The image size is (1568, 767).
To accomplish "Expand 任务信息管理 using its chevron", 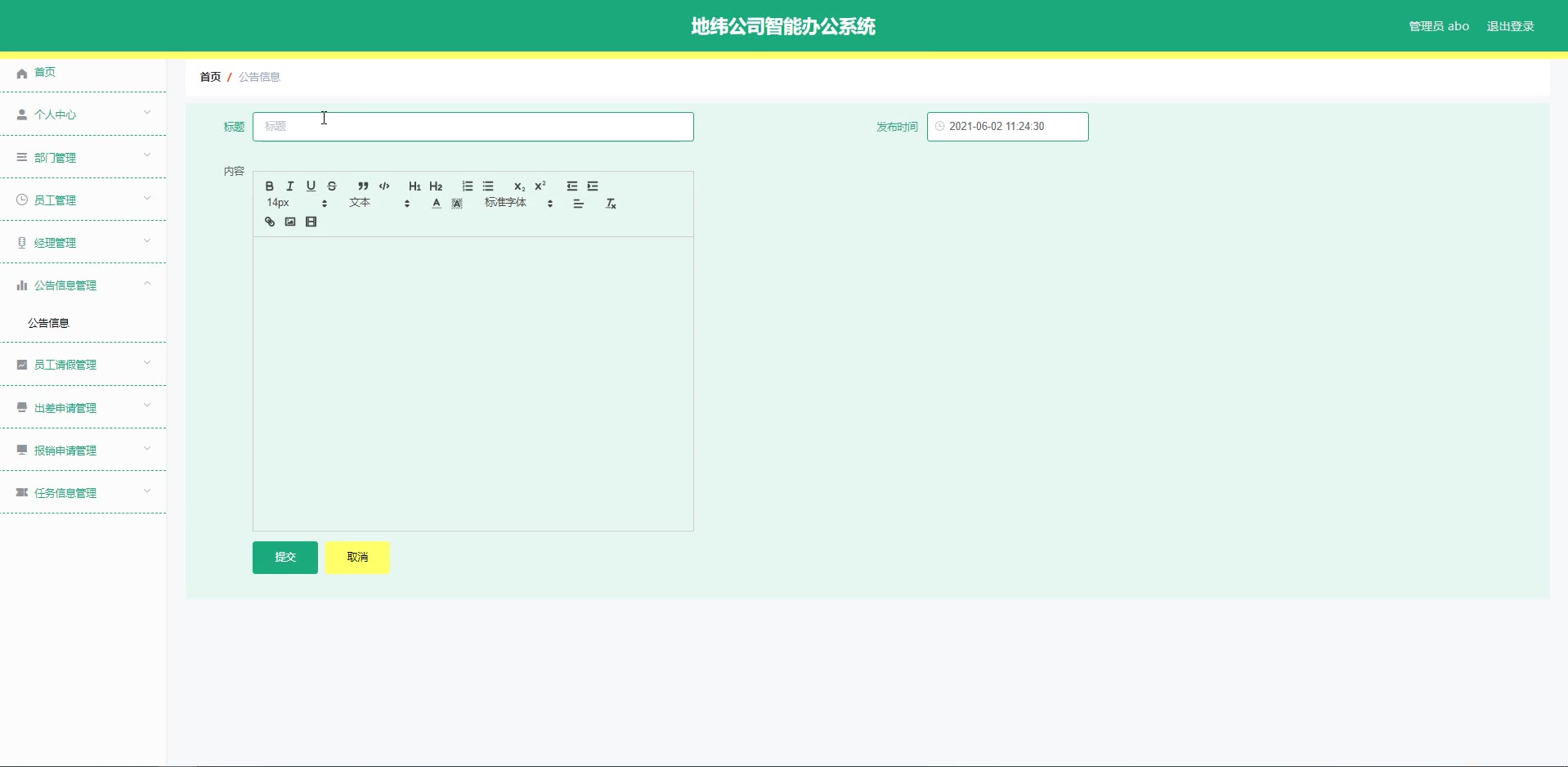I will tap(147, 491).
